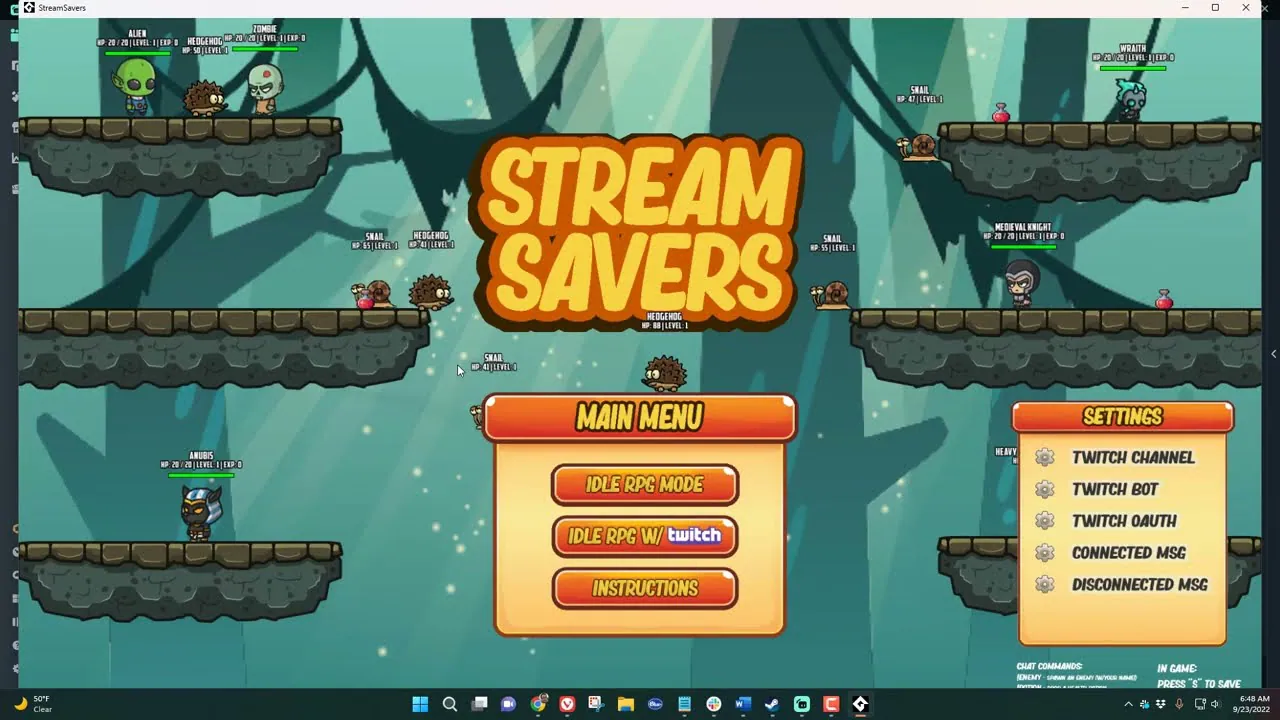Select the Anubis character
This screenshot has width=1280, height=720.
(200, 511)
